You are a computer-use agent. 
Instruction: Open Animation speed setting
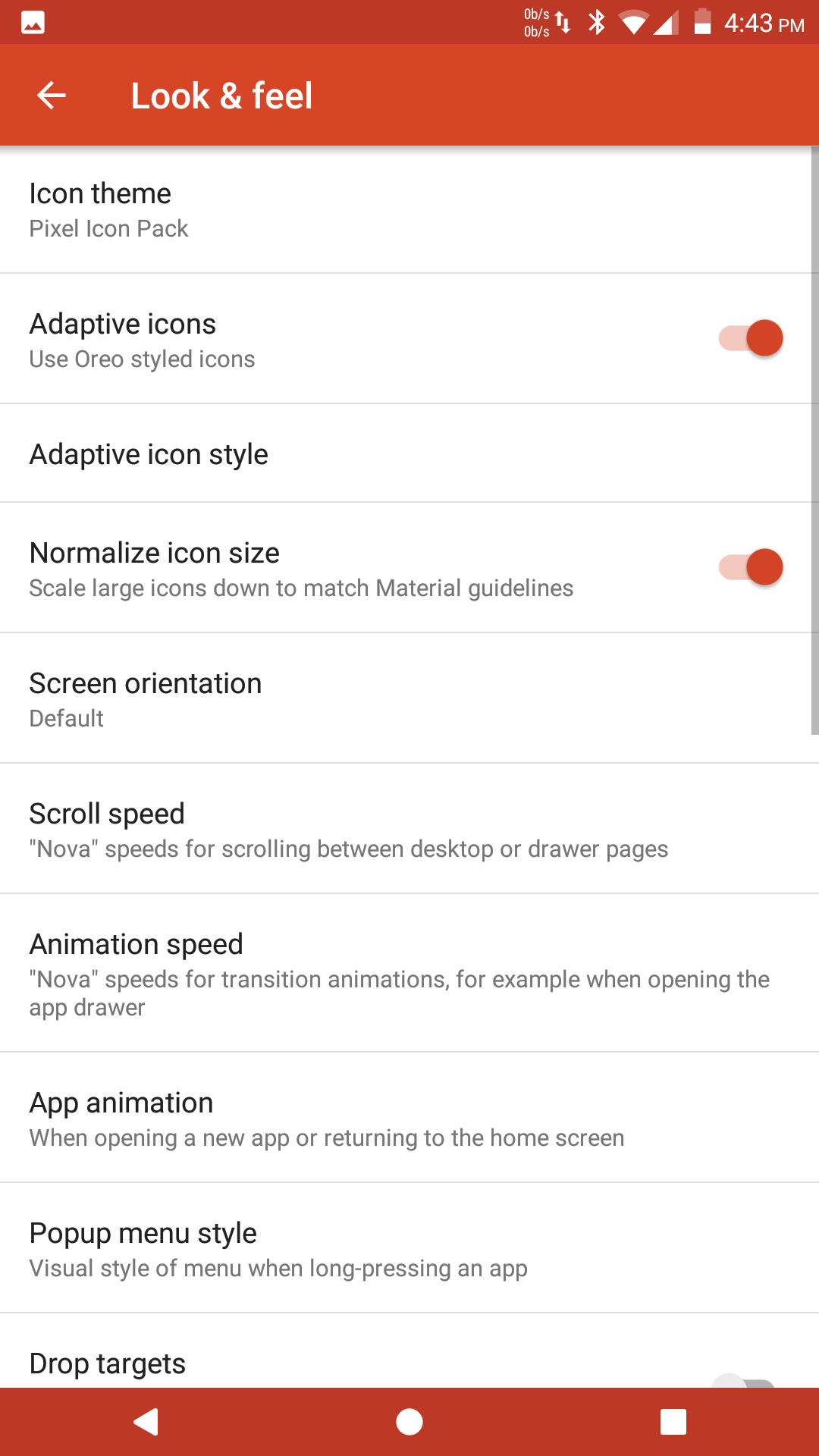(x=409, y=973)
